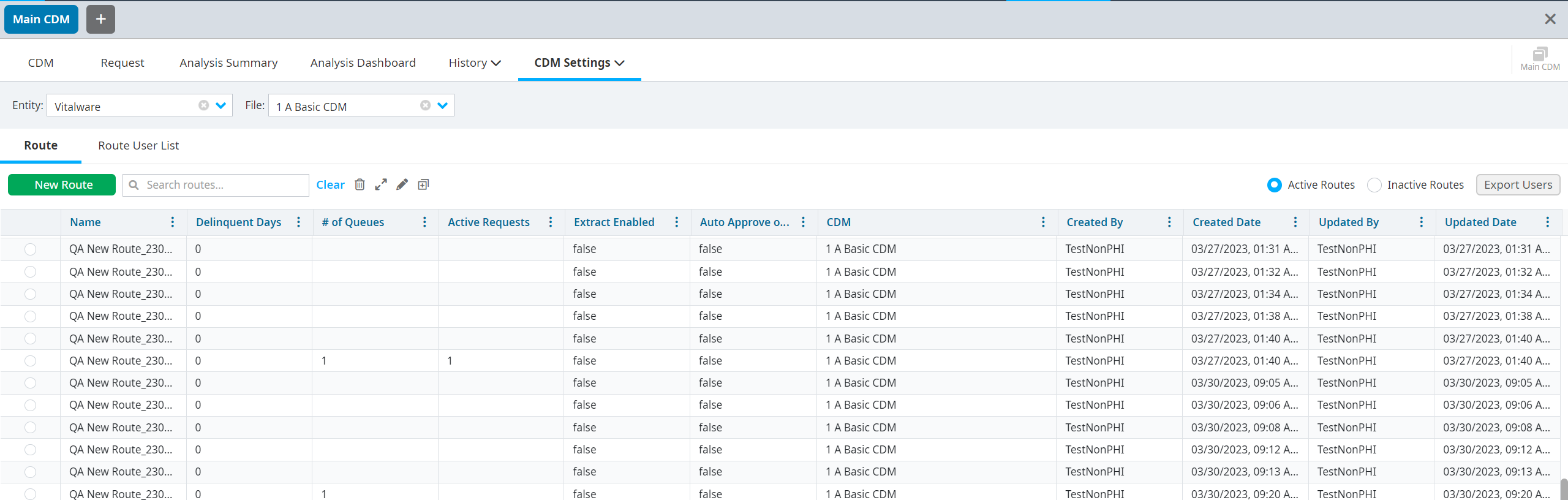Open the History dropdown menu
Image resolution: width=1568 pixels, height=500 pixels.
[475, 63]
